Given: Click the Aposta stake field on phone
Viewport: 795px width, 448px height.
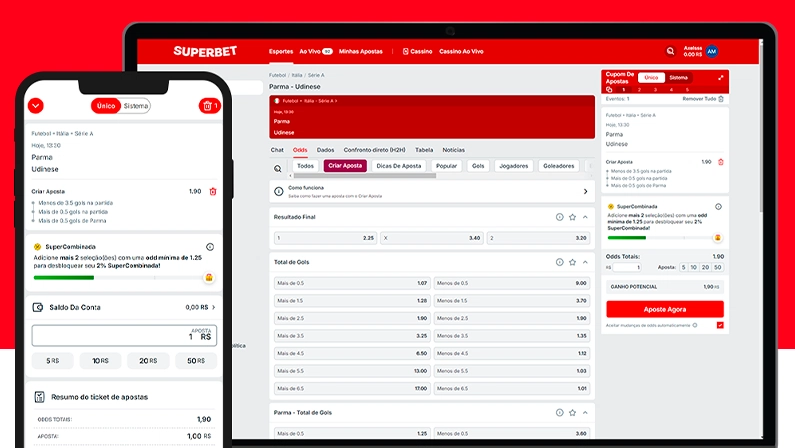Looking at the screenshot, I should pyautogui.click(x=124, y=335).
